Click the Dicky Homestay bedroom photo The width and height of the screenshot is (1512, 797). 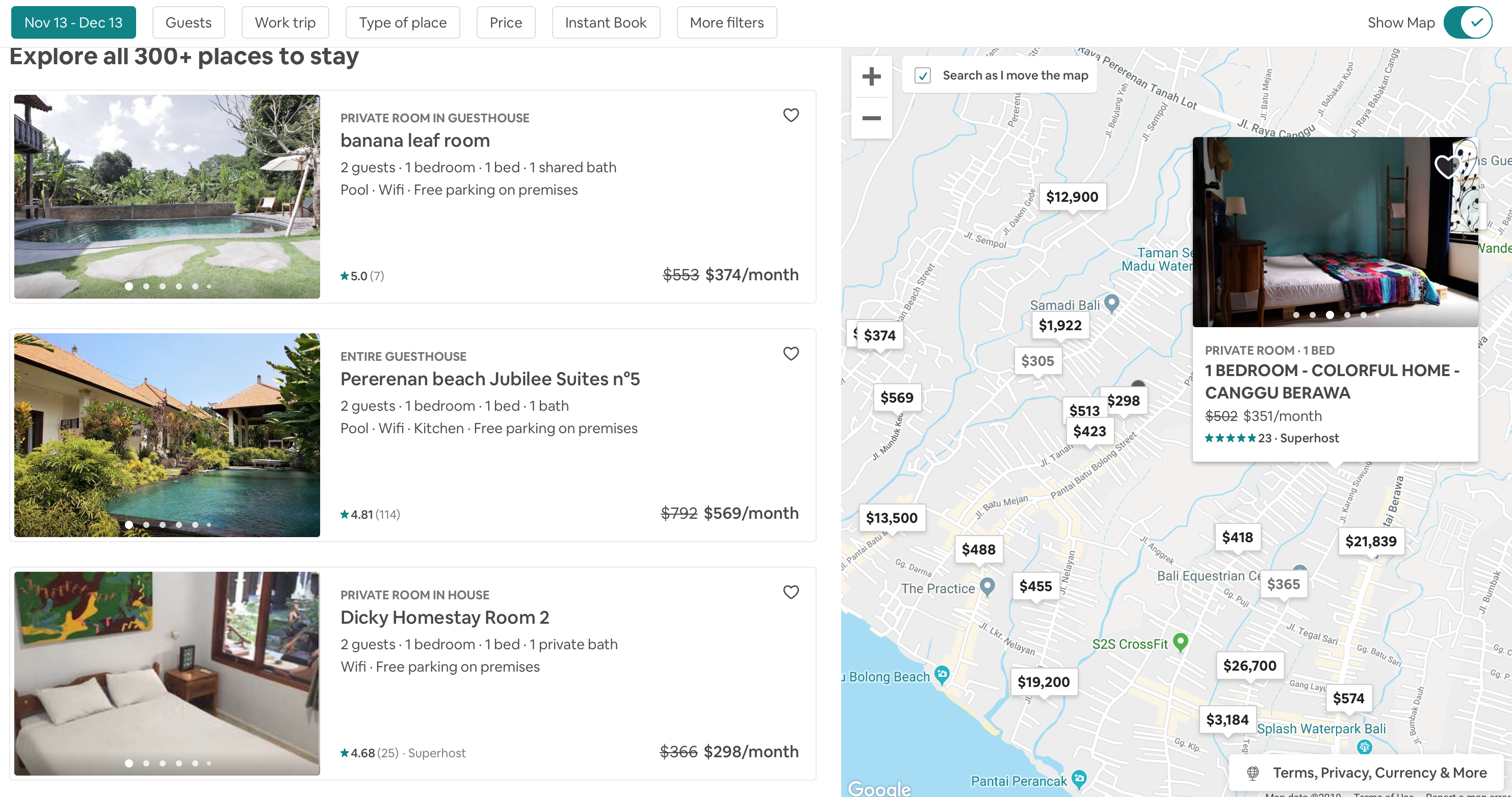tap(167, 673)
